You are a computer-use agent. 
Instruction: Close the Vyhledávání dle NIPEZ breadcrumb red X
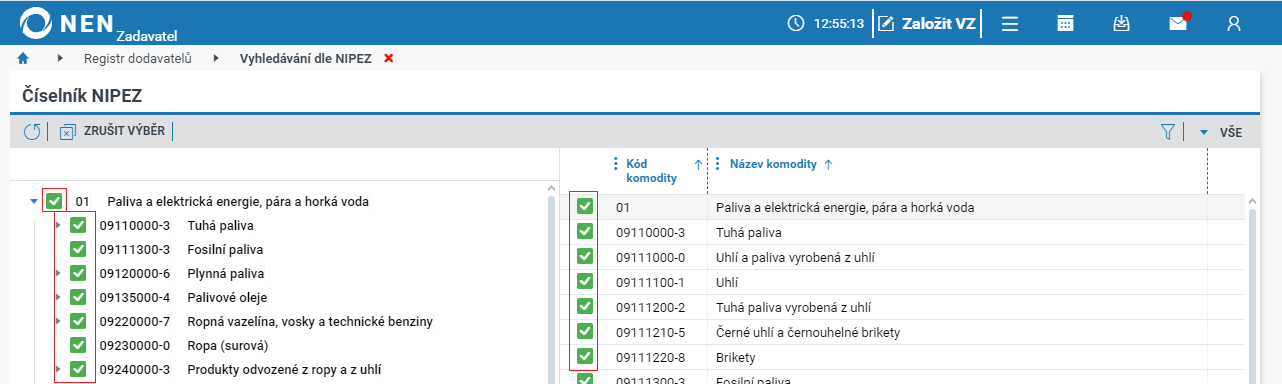point(389,58)
